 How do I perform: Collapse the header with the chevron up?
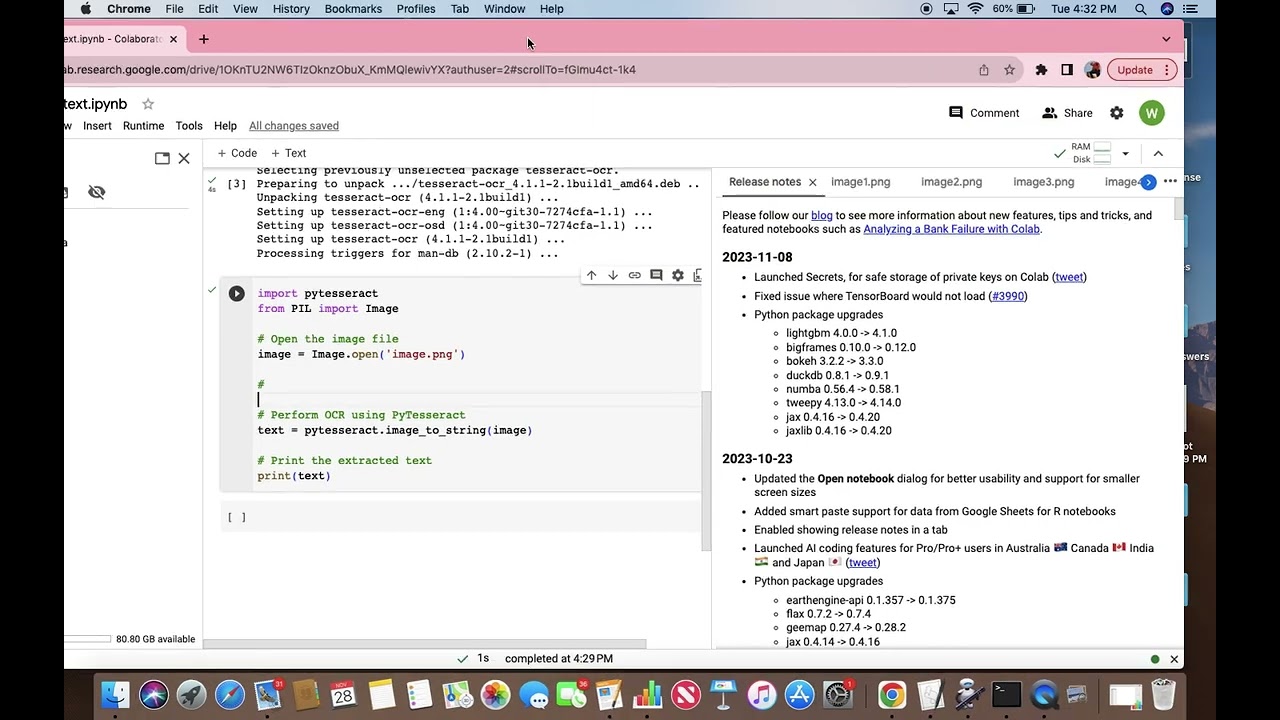[1158, 154]
